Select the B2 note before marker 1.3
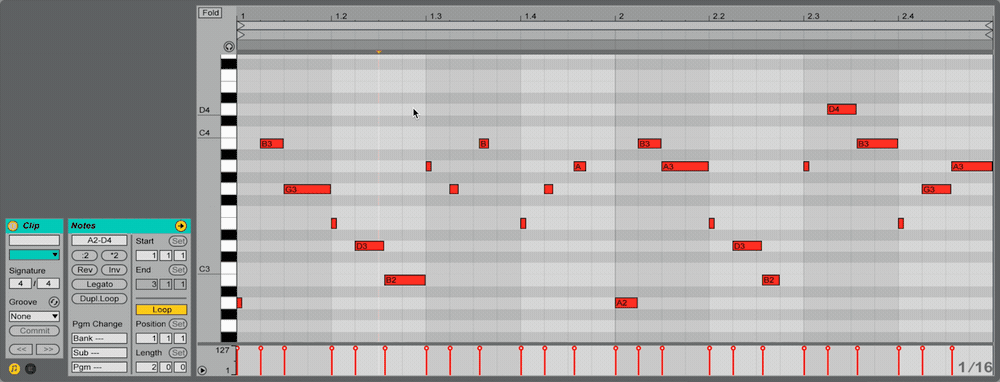This screenshot has width=1000, height=382. click(x=405, y=280)
